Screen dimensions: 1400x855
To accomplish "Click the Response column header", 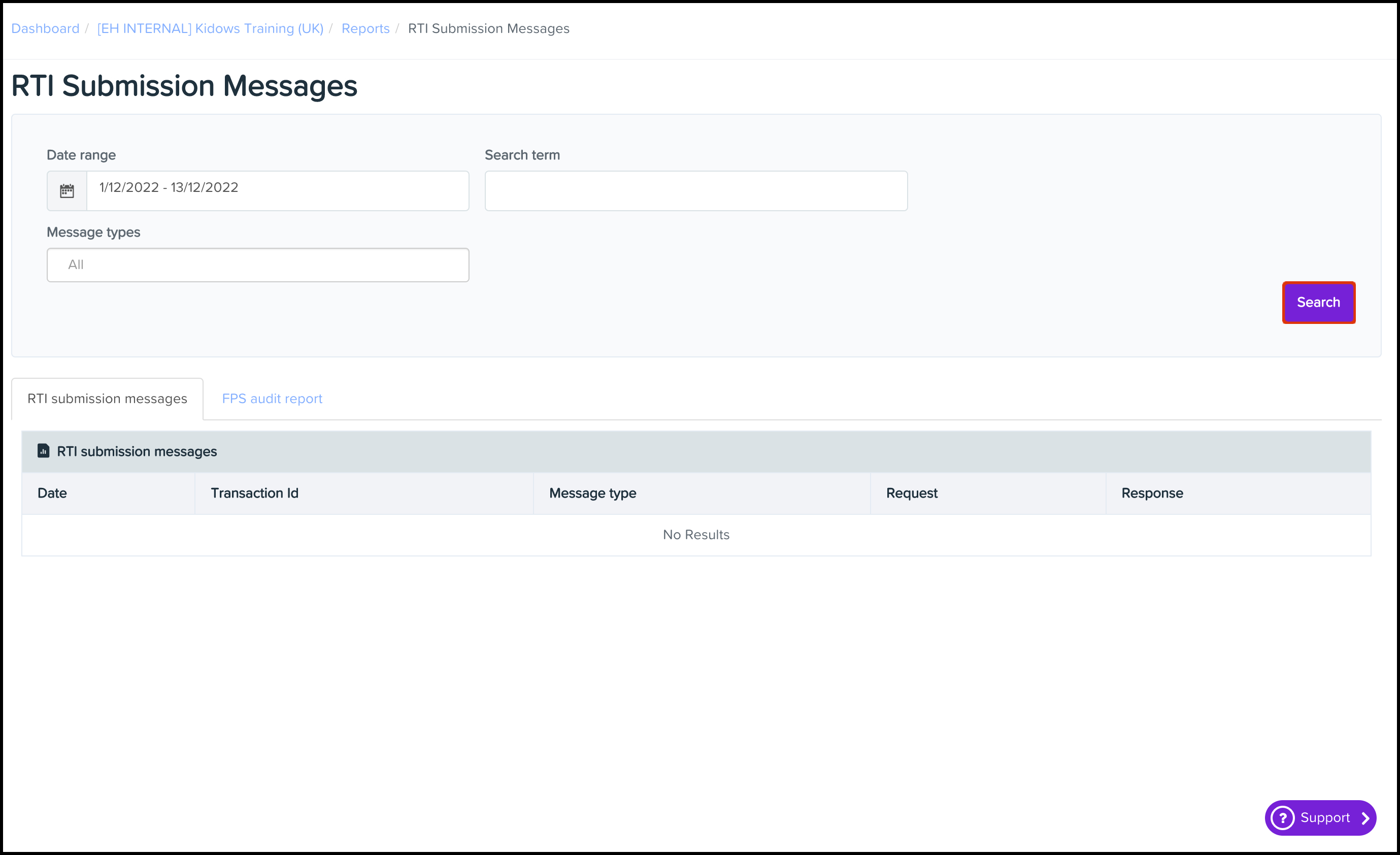I will (1152, 493).
